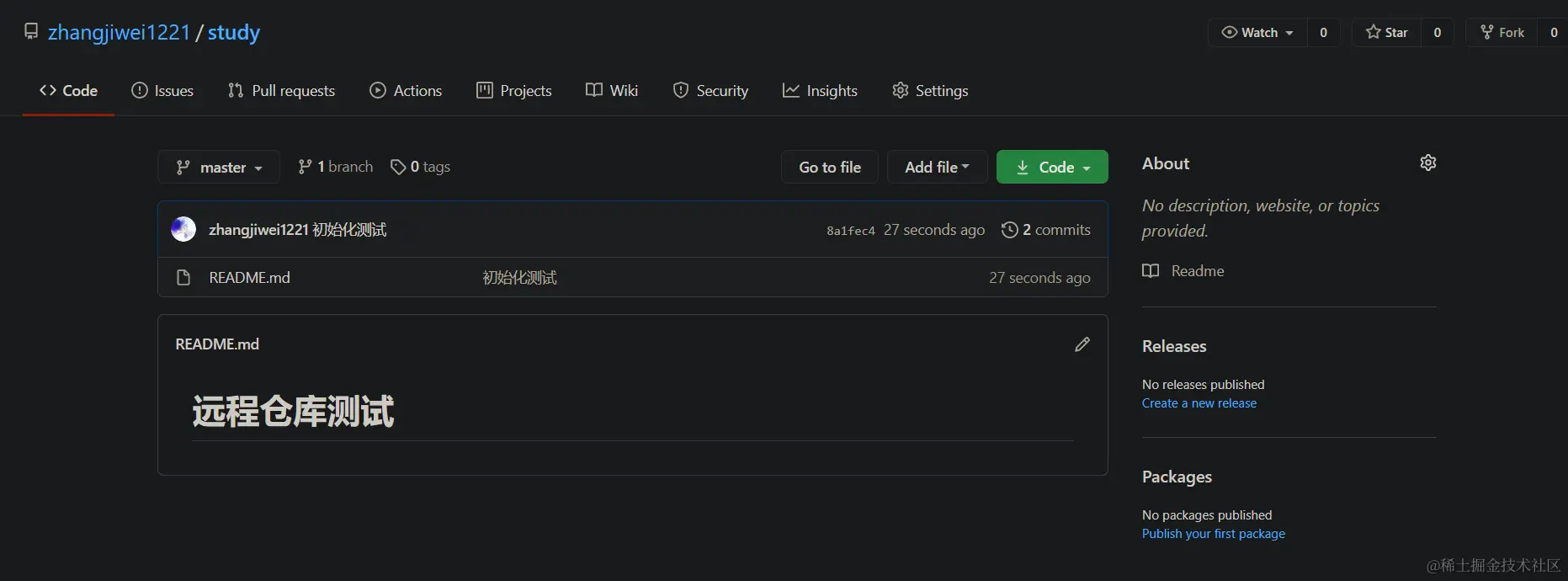Open the repository Settings tab
The image size is (1568, 581).
click(x=930, y=90)
